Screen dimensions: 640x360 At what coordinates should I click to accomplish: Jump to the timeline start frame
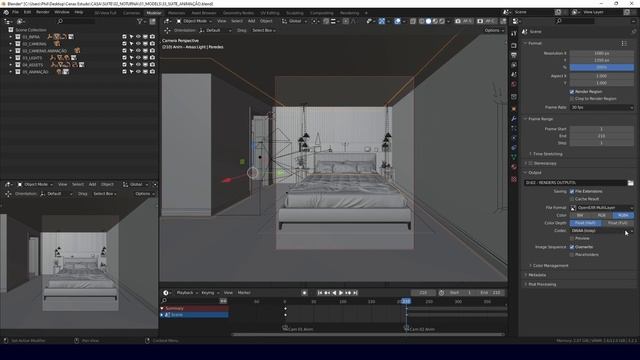pos(320,293)
